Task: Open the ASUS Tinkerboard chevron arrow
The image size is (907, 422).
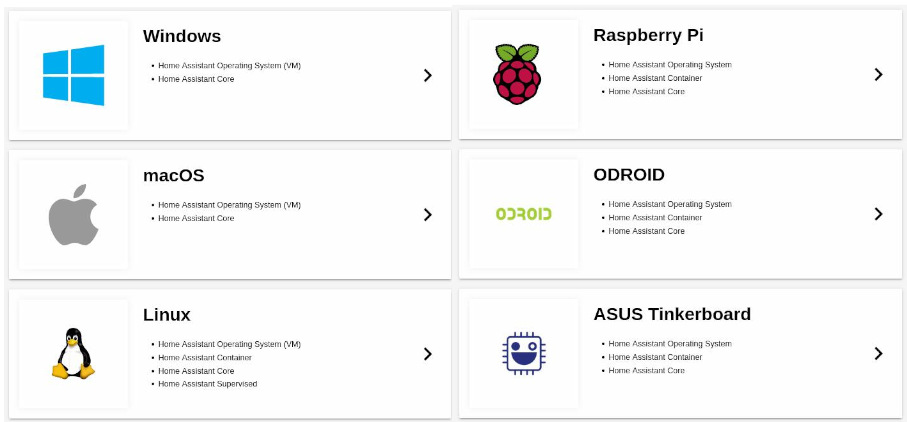Action: [878, 353]
